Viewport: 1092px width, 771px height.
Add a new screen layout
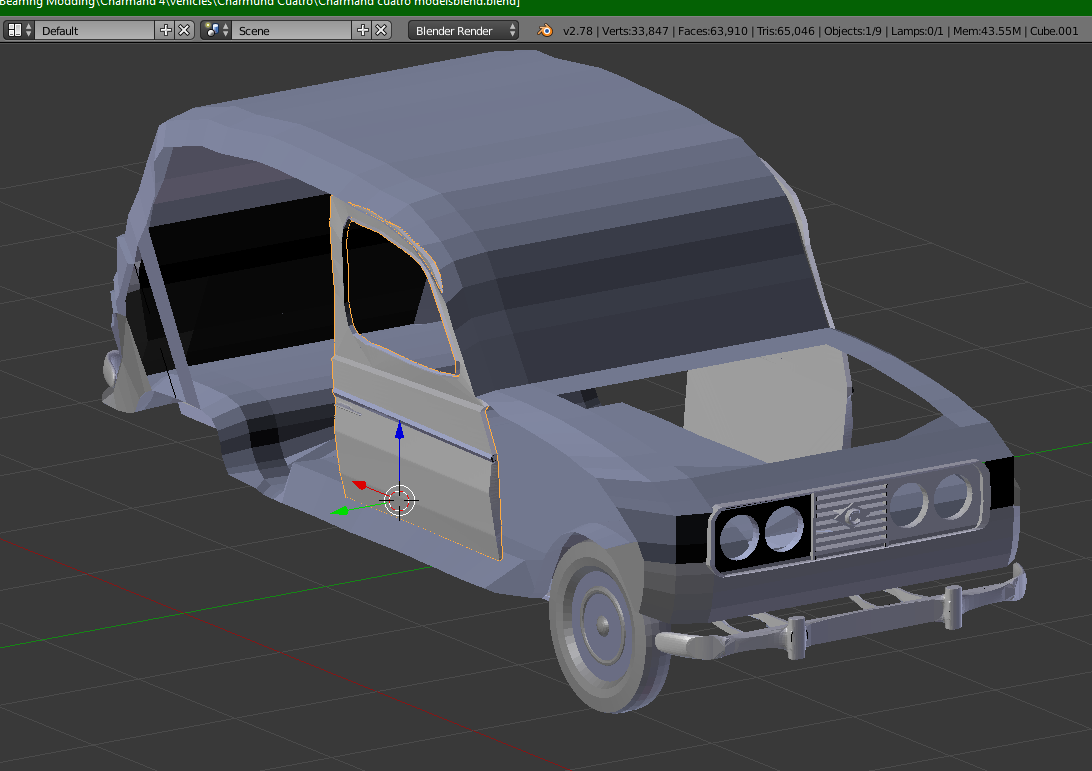166,30
